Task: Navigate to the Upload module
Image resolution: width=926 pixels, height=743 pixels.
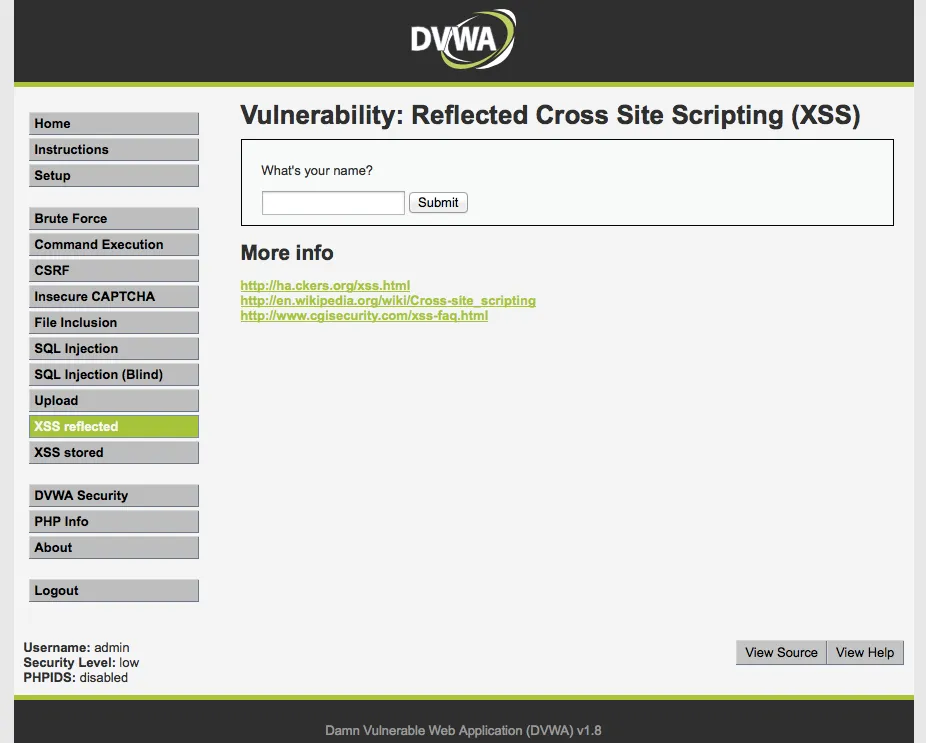Action: click(x=113, y=400)
